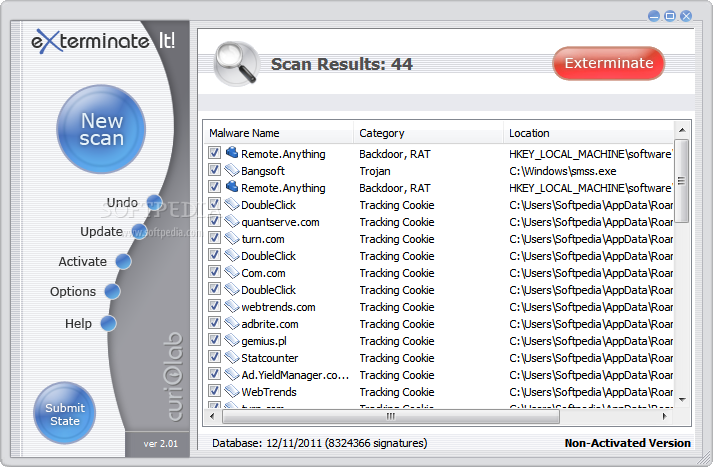Toggle the Com.com checkbox

pos(214,272)
